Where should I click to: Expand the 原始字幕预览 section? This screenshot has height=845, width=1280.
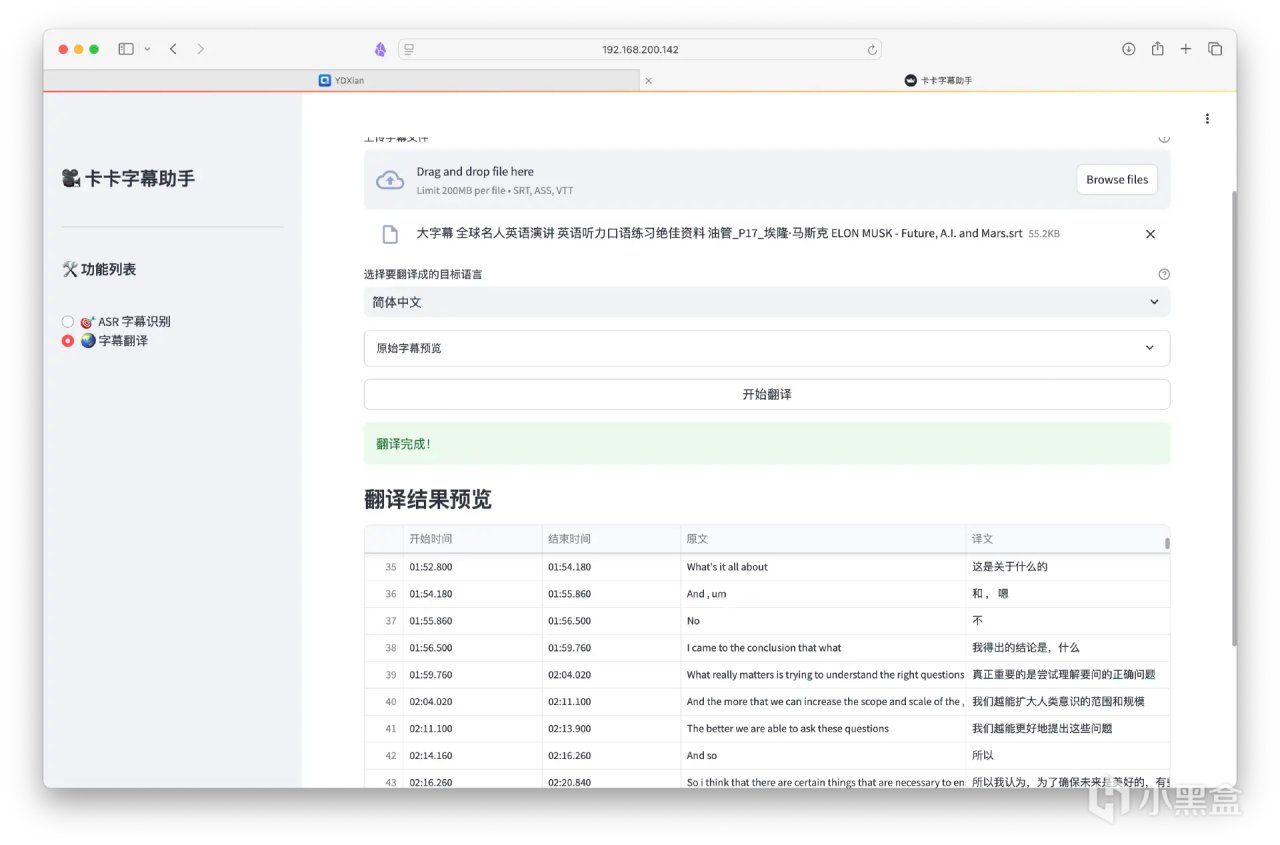pos(767,348)
